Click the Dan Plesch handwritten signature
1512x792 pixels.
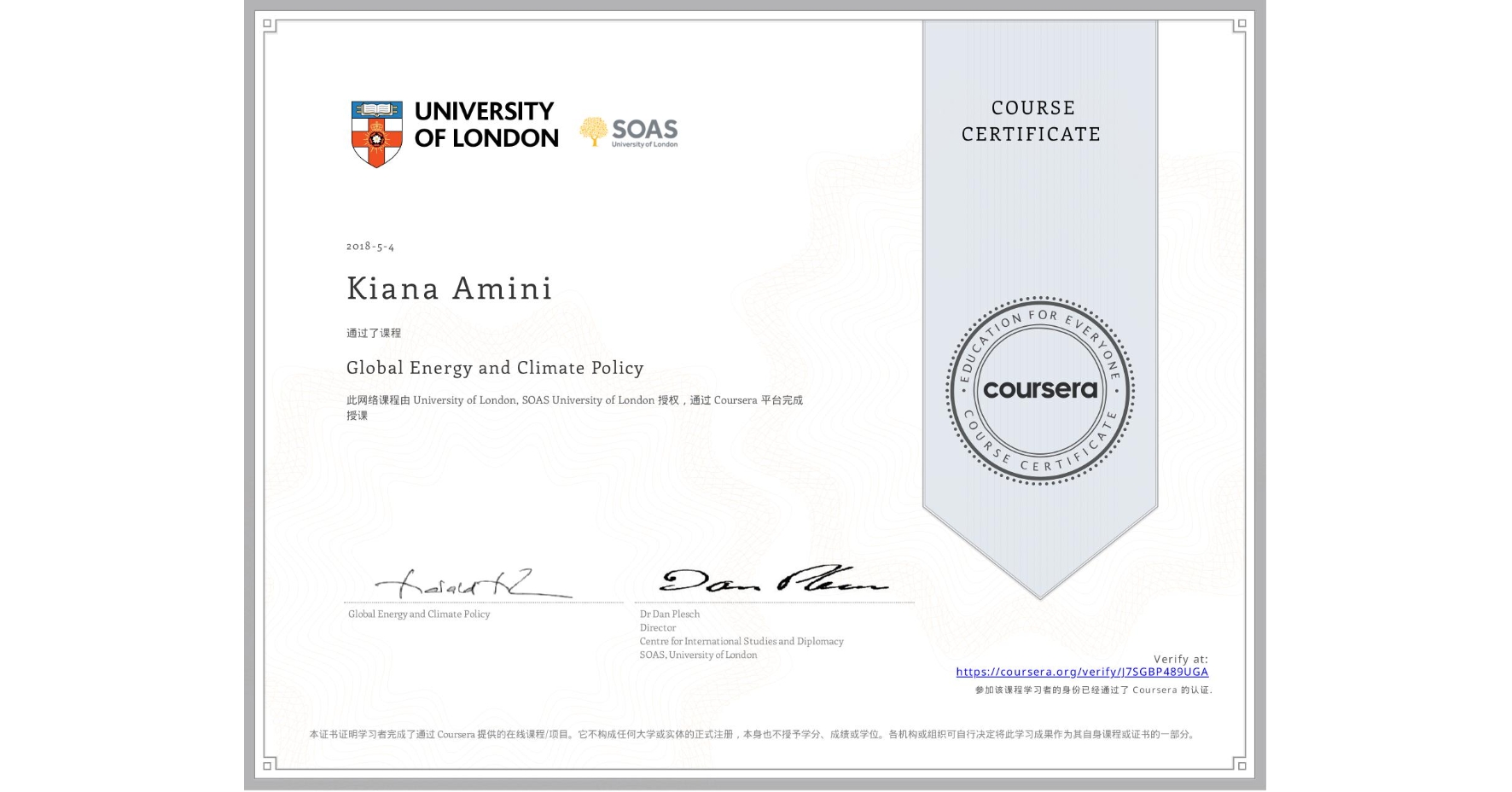point(773,579)
